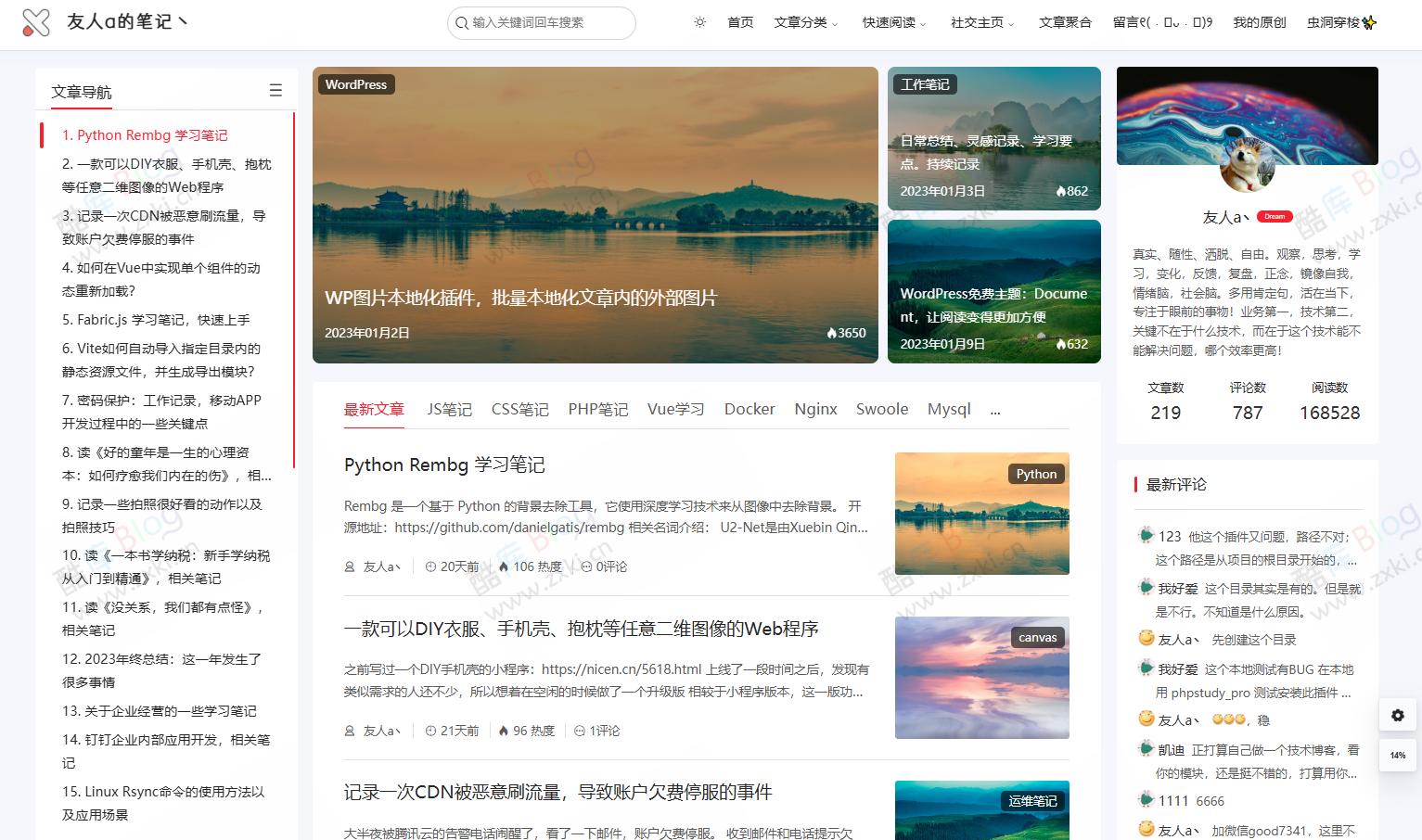Jump to 7. 密码保护 entry in navigation
The image size is (1422, 840).
(162, 412)
